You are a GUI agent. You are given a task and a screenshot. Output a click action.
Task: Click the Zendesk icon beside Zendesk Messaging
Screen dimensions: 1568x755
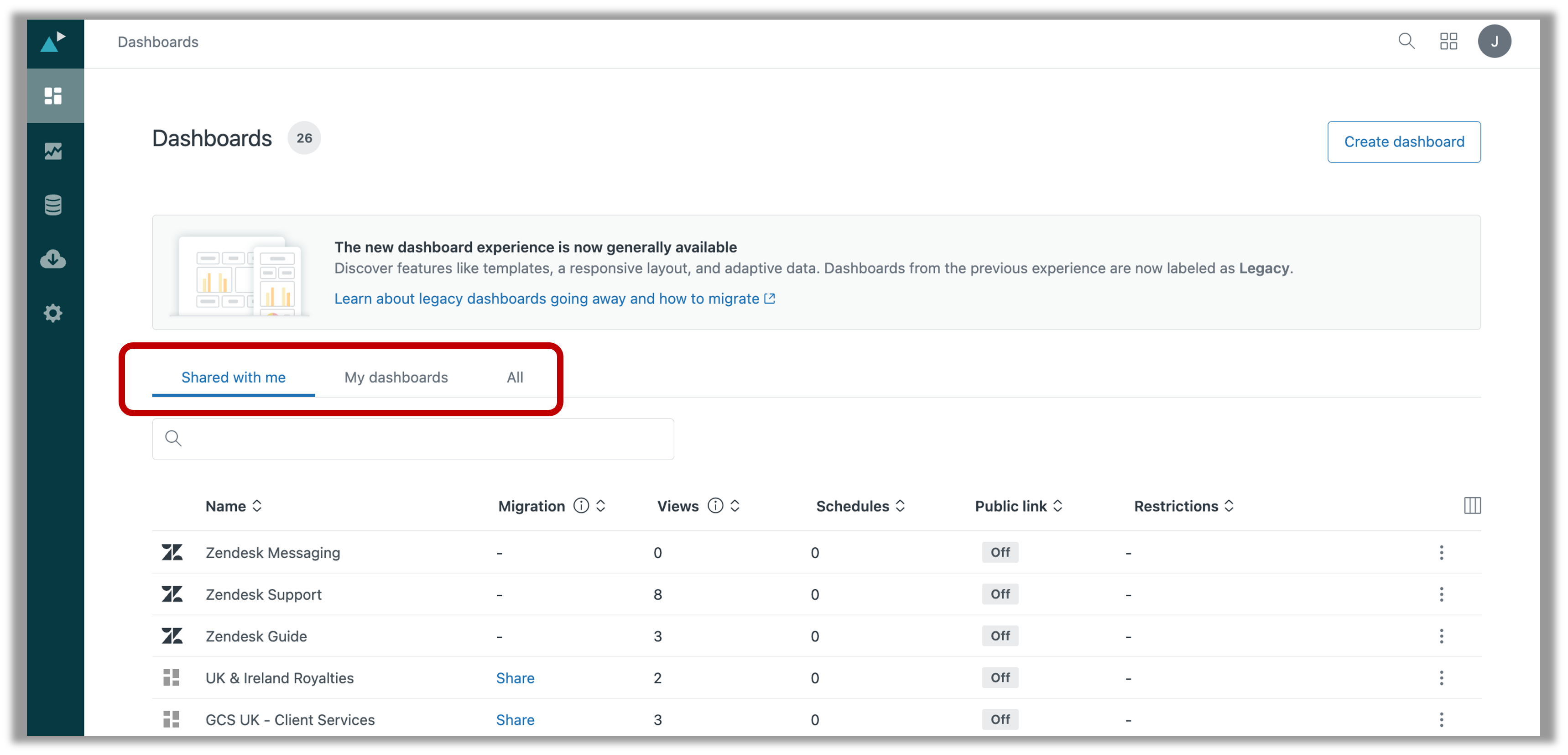172,552
